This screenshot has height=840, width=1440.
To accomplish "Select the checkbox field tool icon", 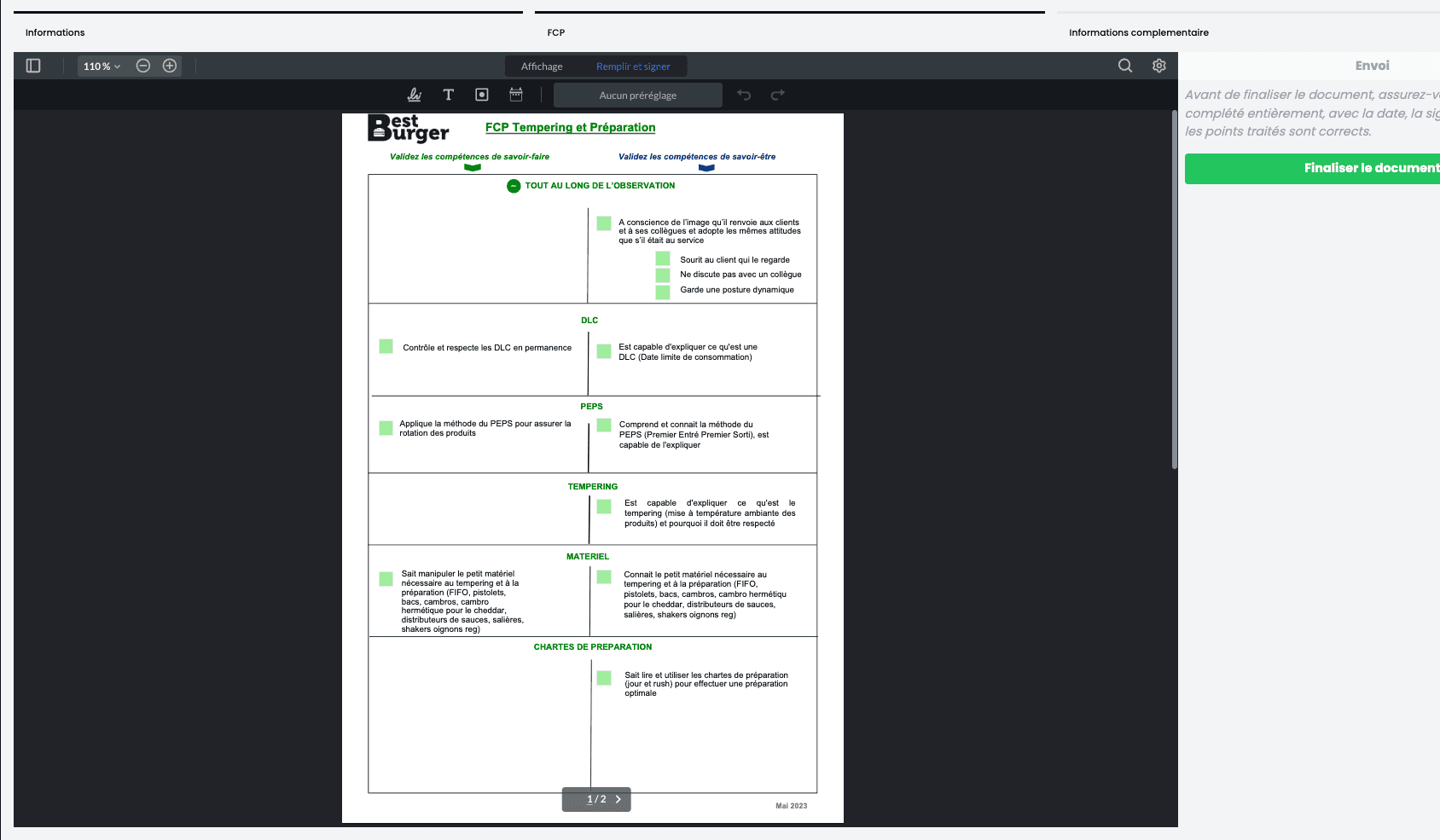I will (x=482, y=95).
